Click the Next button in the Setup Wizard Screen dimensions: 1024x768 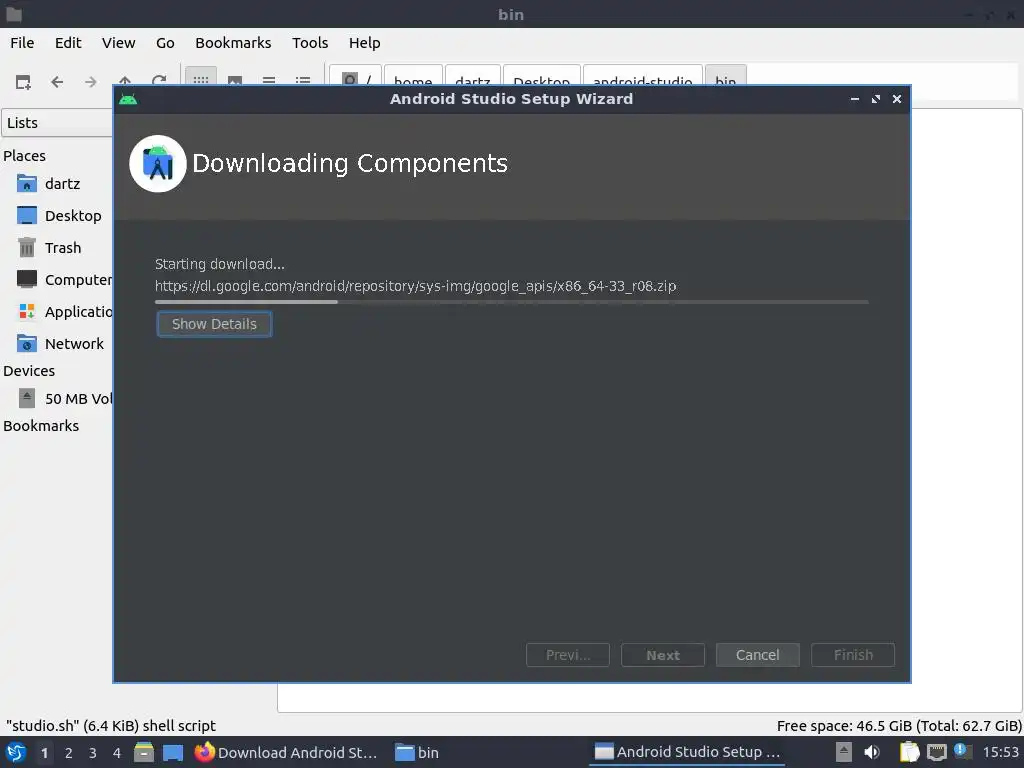point(663,655)
